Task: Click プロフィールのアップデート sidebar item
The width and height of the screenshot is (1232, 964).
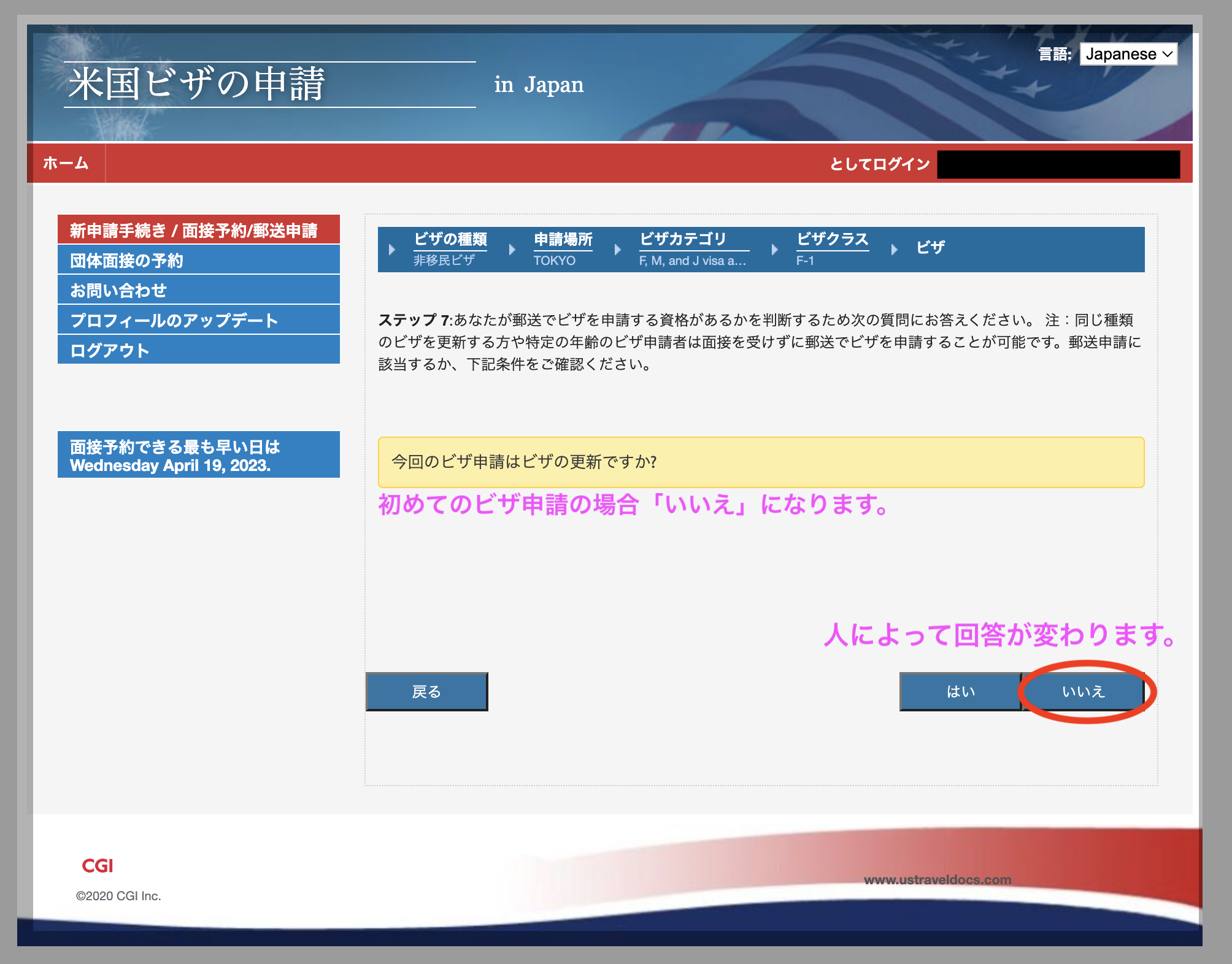Action: click(198, 320)
